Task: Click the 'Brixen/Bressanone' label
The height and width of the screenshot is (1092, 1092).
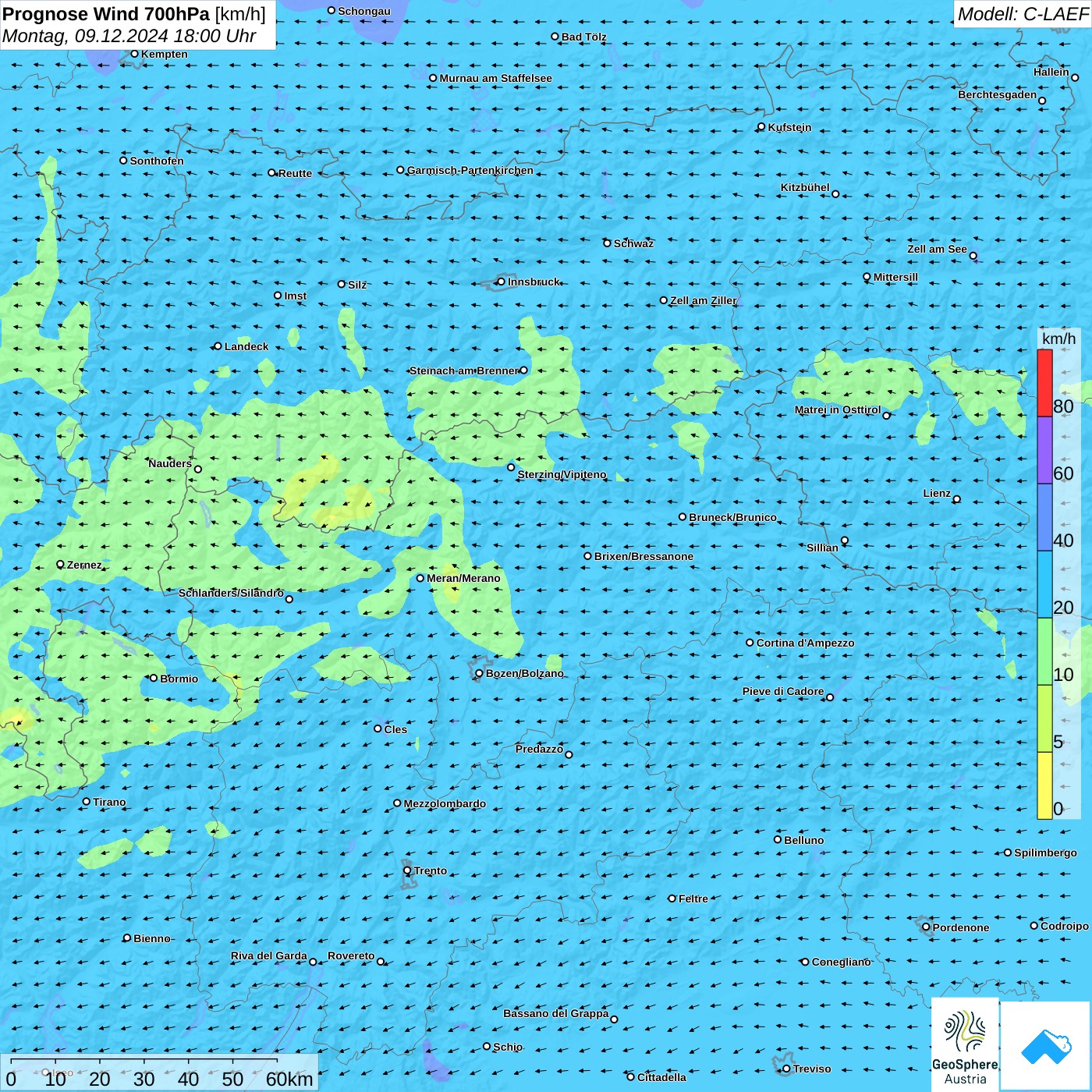Action: pyautogui.click(x=643, y=556)
